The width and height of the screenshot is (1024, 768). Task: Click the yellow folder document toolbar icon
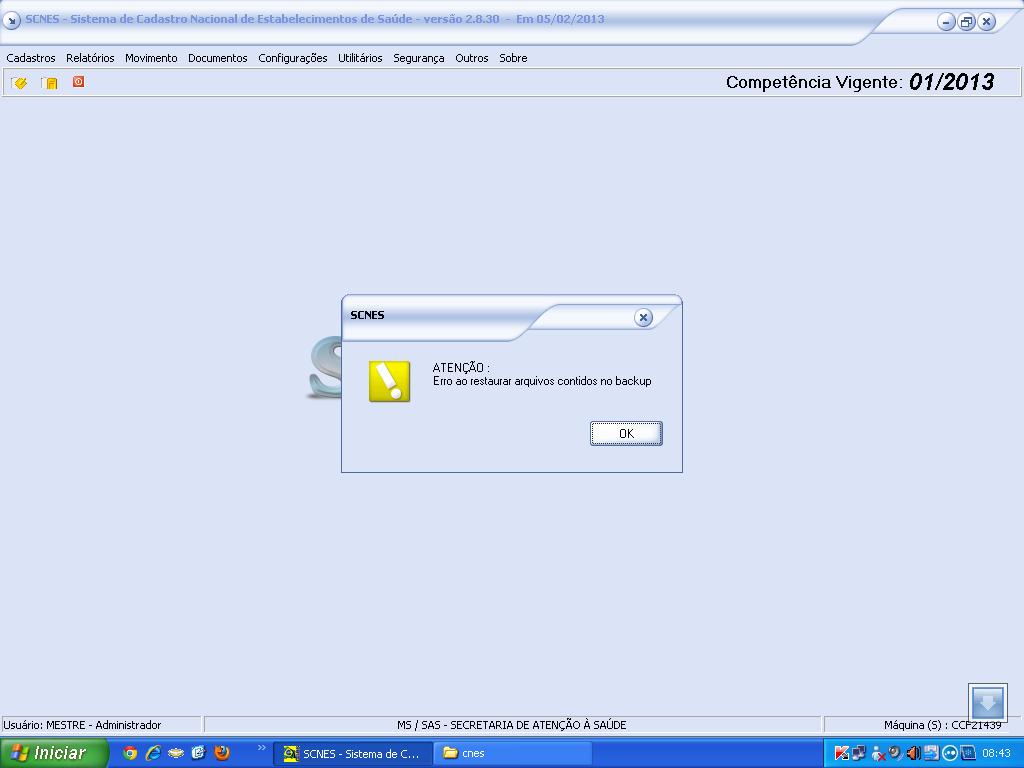tap(49, 83)
